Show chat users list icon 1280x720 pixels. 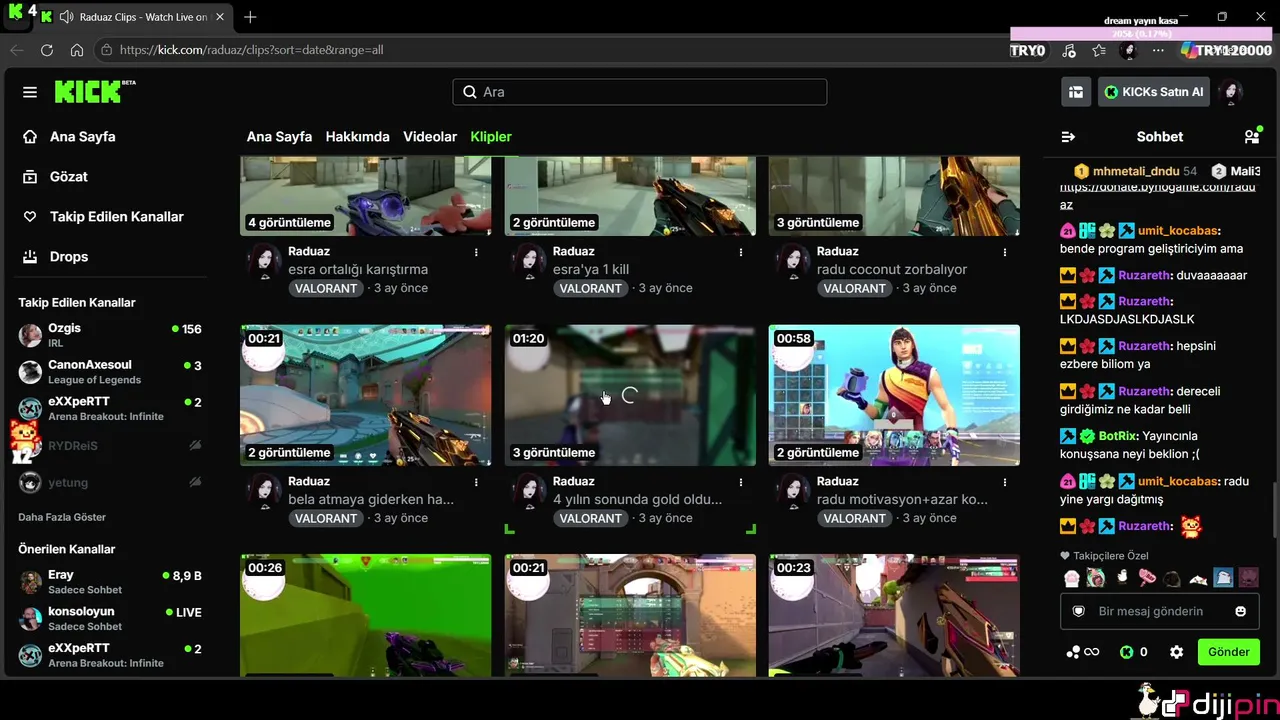[x=1251, y=136]
